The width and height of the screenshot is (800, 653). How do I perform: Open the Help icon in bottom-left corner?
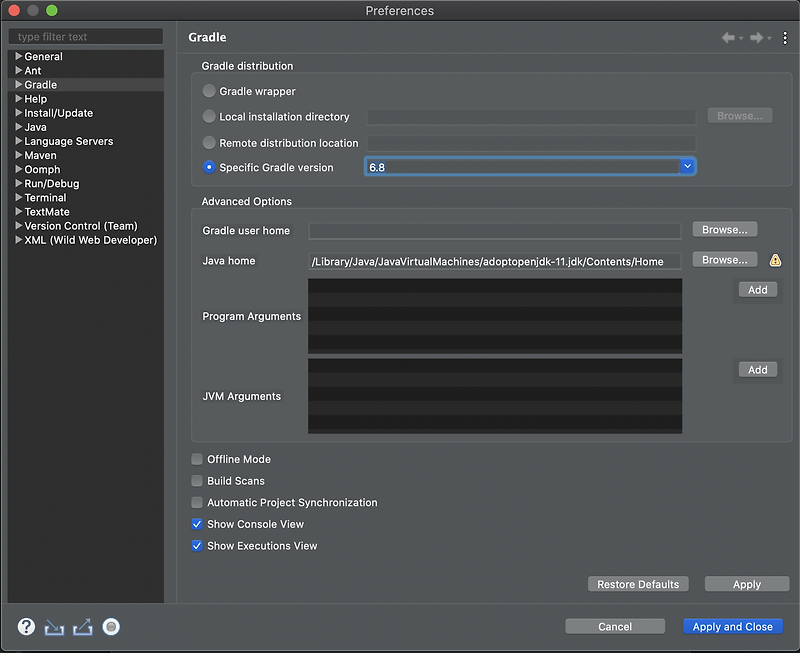click(24, 627)
